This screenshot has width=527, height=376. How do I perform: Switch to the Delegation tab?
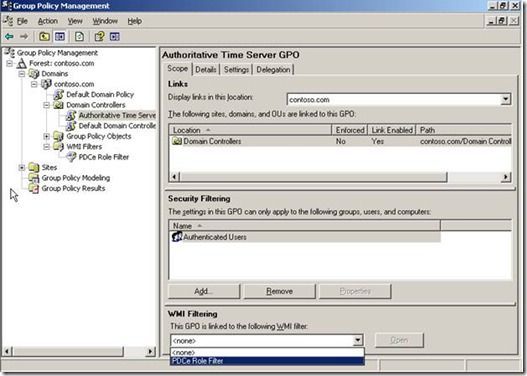coord(273,70)
